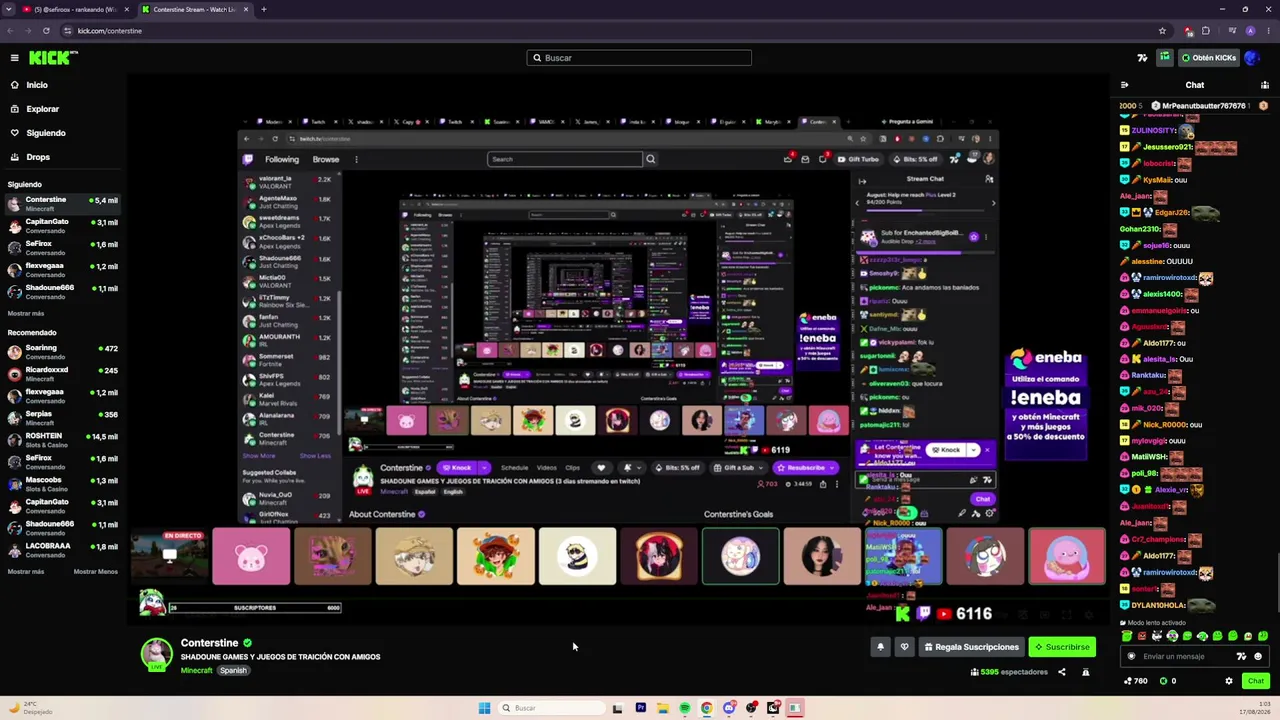Image resolution: width=1280 pixels, height=720 pixels.
Task: Click the share stream icon
Action: pyautogui.click(x=1062, y=672)
